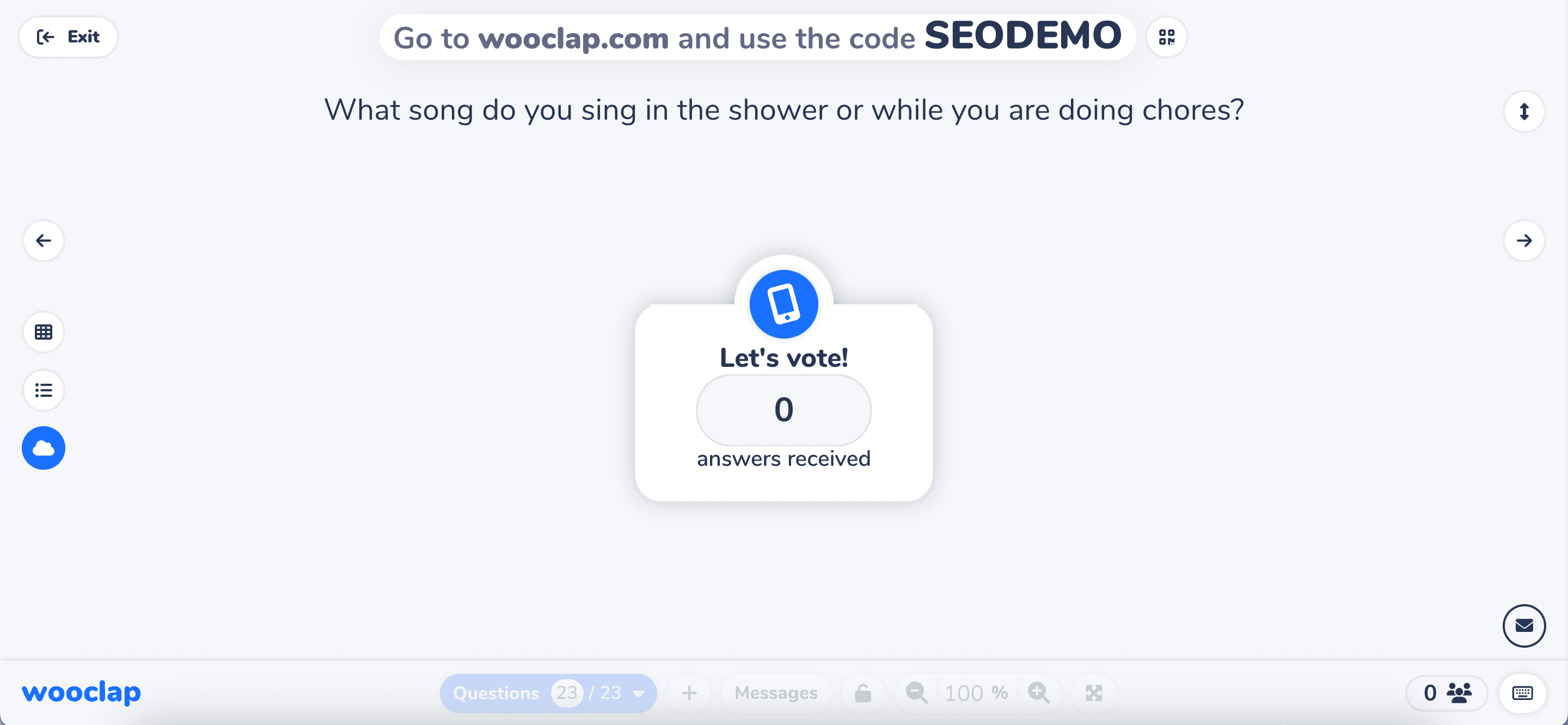Viewport: 1568px width, 725px height.
Task: Click the dropdown caret beside 23 / 23
Action: tap(638, 693)
